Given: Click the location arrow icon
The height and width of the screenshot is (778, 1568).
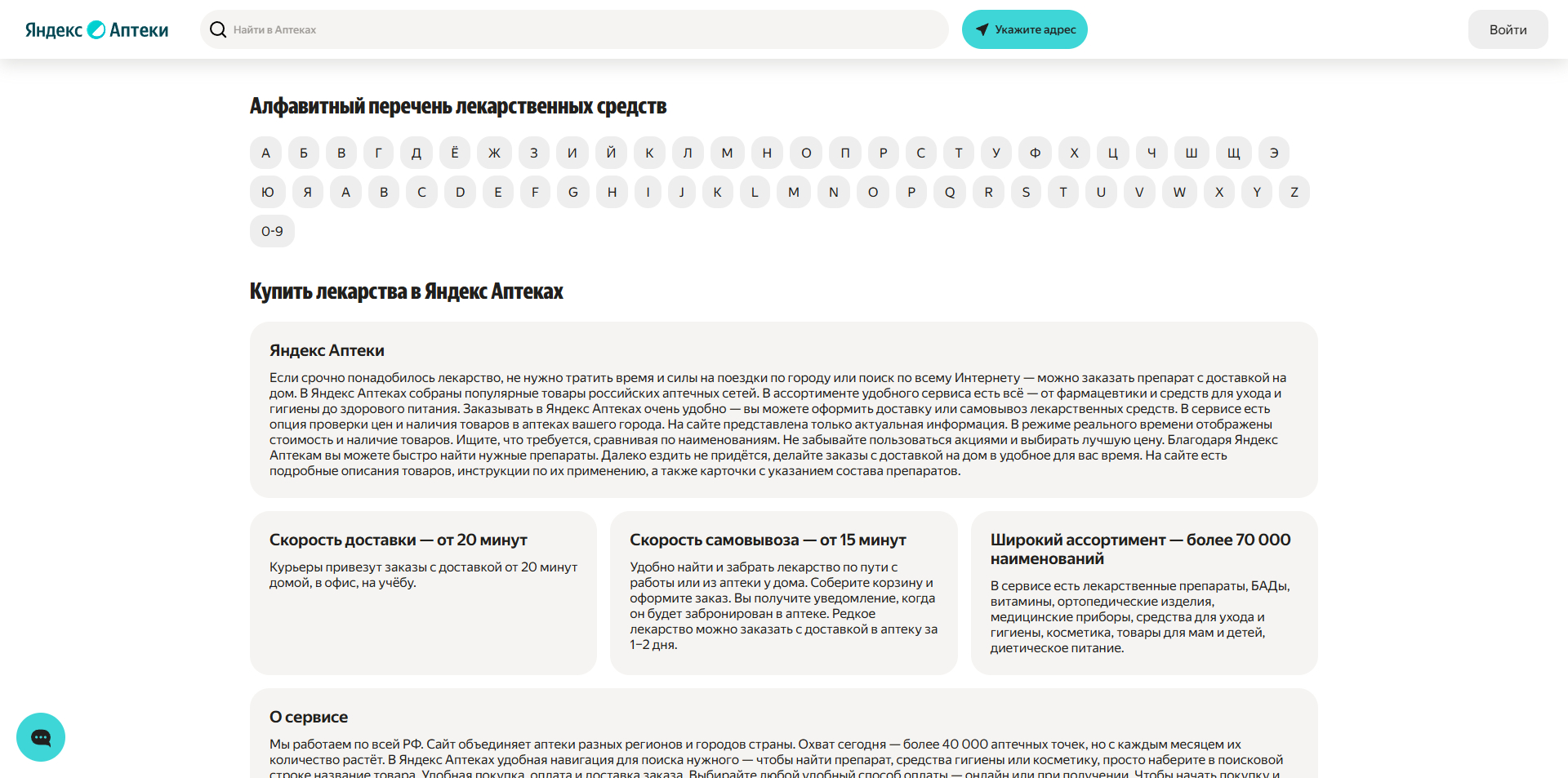Looking at the screenshot, I should coord(982,29).
